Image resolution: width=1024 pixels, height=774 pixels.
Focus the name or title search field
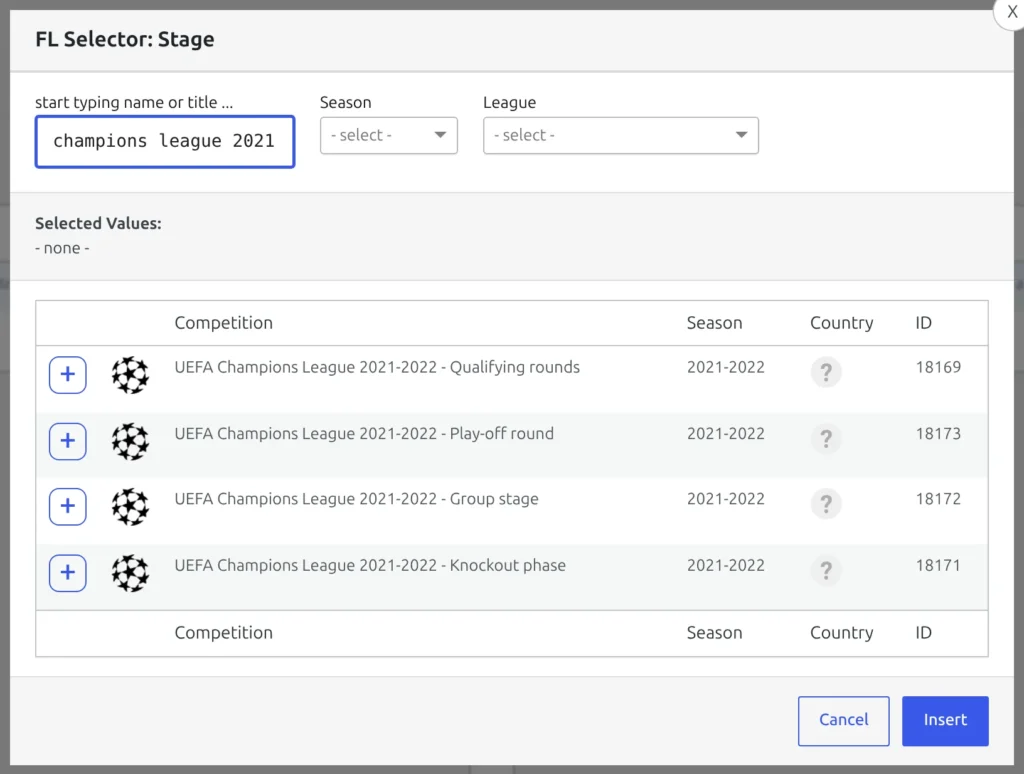click(x=165, y=142)
